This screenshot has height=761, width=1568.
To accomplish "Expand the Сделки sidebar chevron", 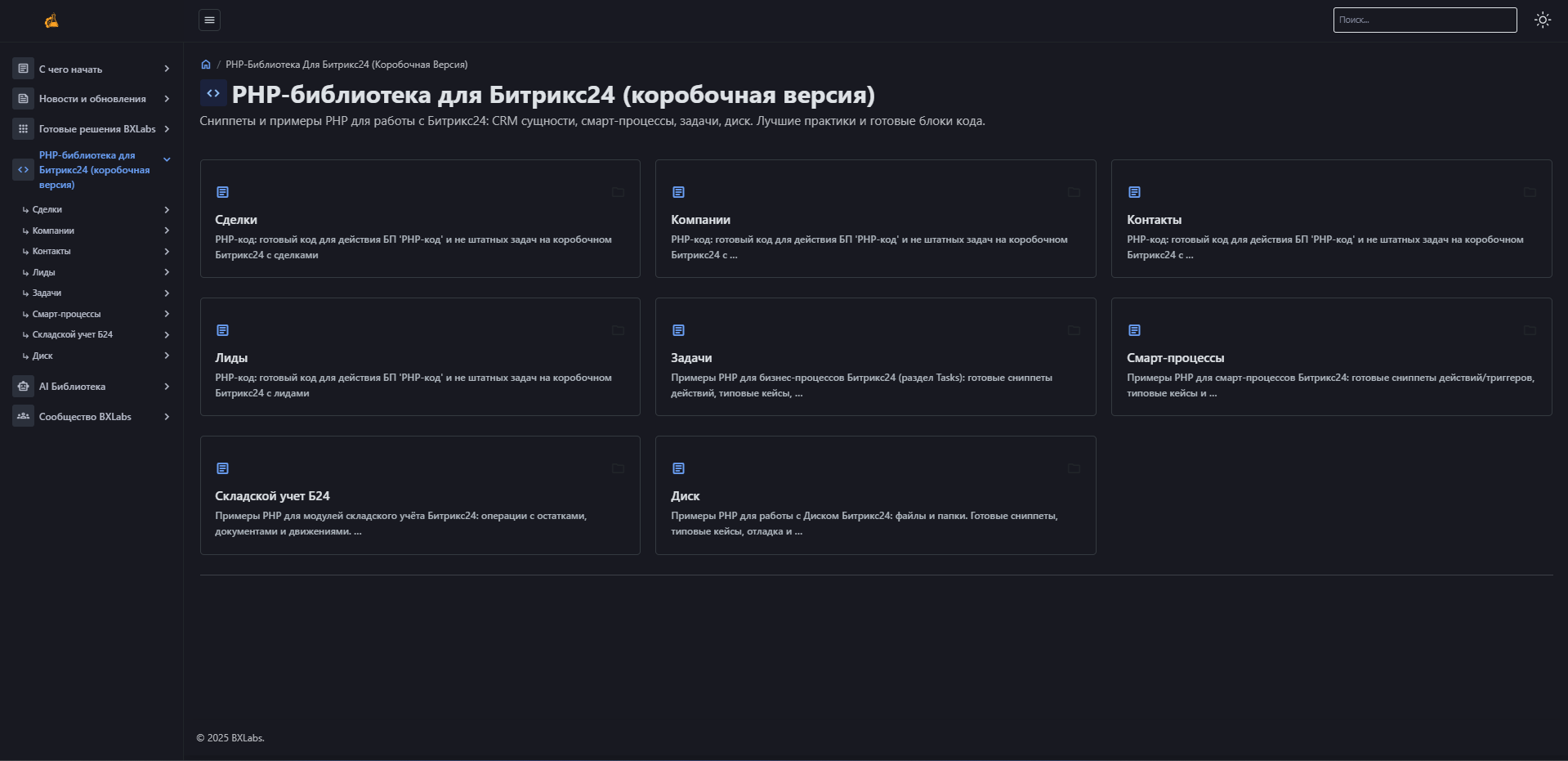I will click(x=167, y=209).
